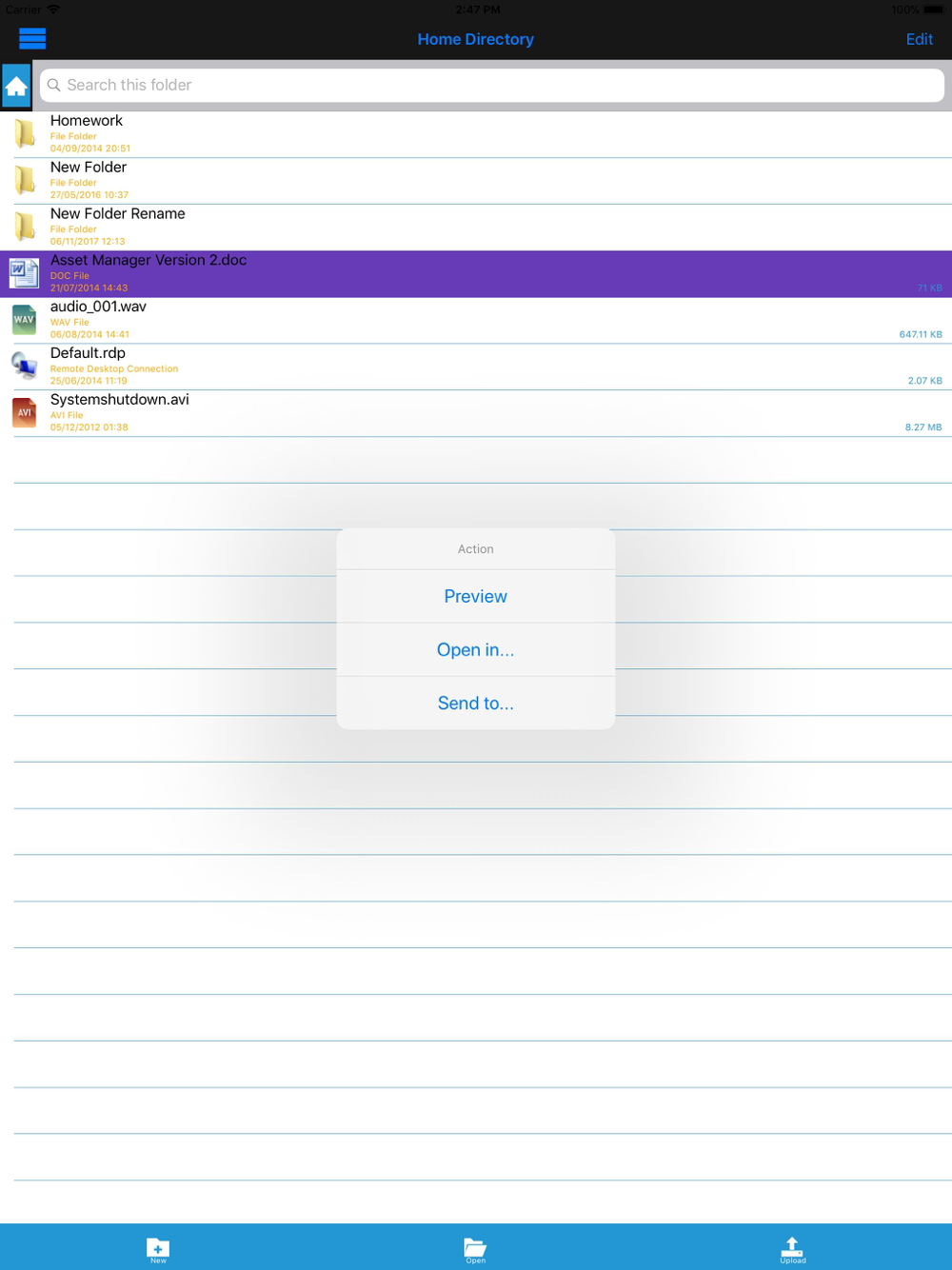The image size is (952, 1270).
Task: Tap the Home icon beside search
Action: click(x=16, y=86)
